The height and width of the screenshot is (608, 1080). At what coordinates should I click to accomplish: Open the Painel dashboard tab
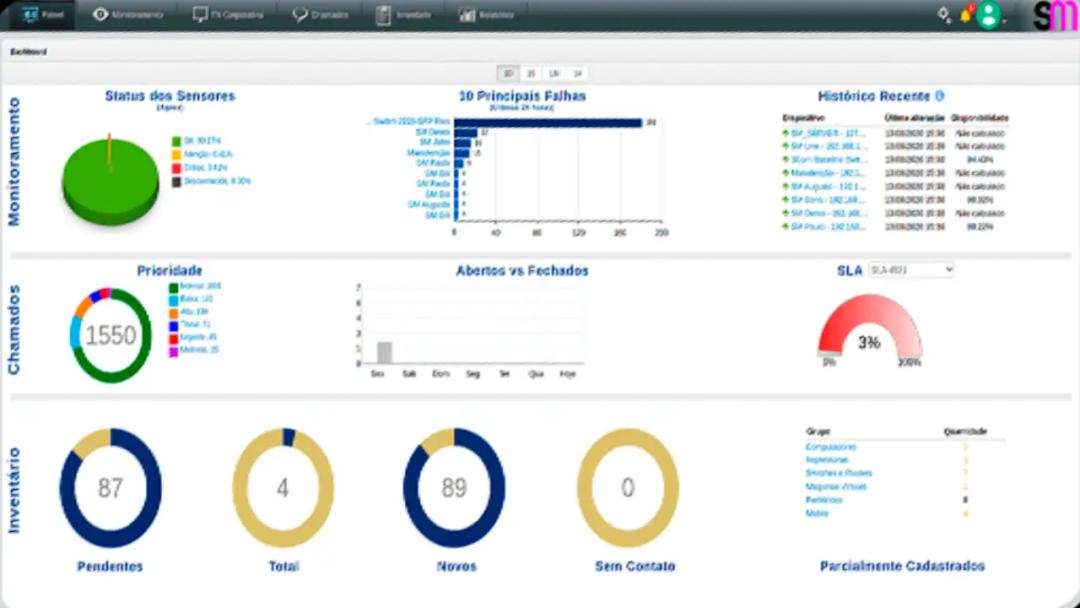pyautogui.click(x=44, y=15)
